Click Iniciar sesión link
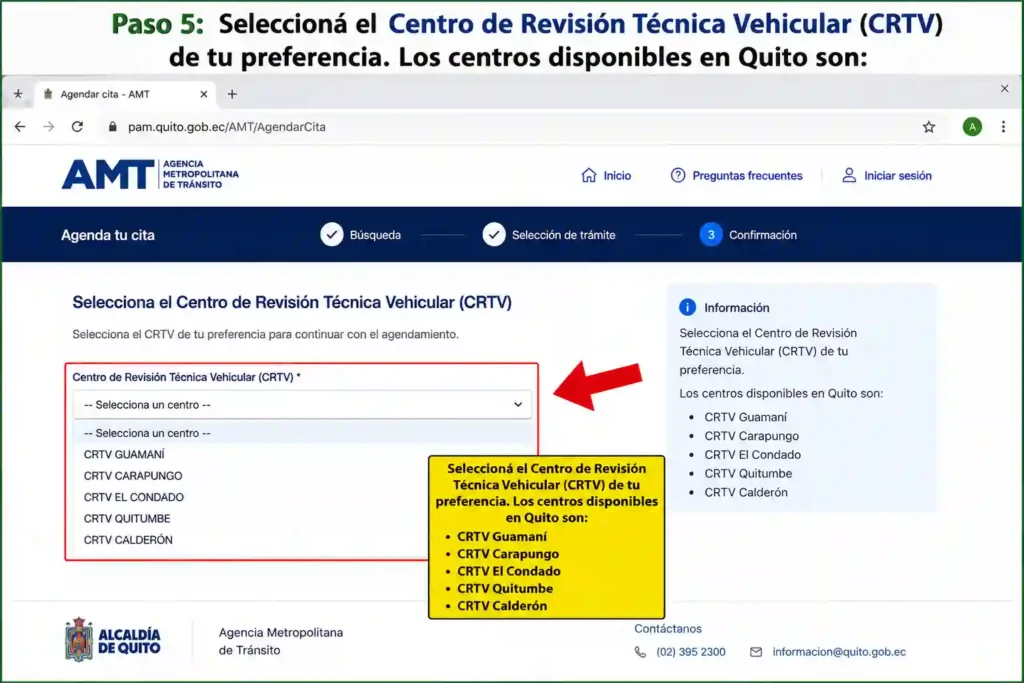 [886, 176]
